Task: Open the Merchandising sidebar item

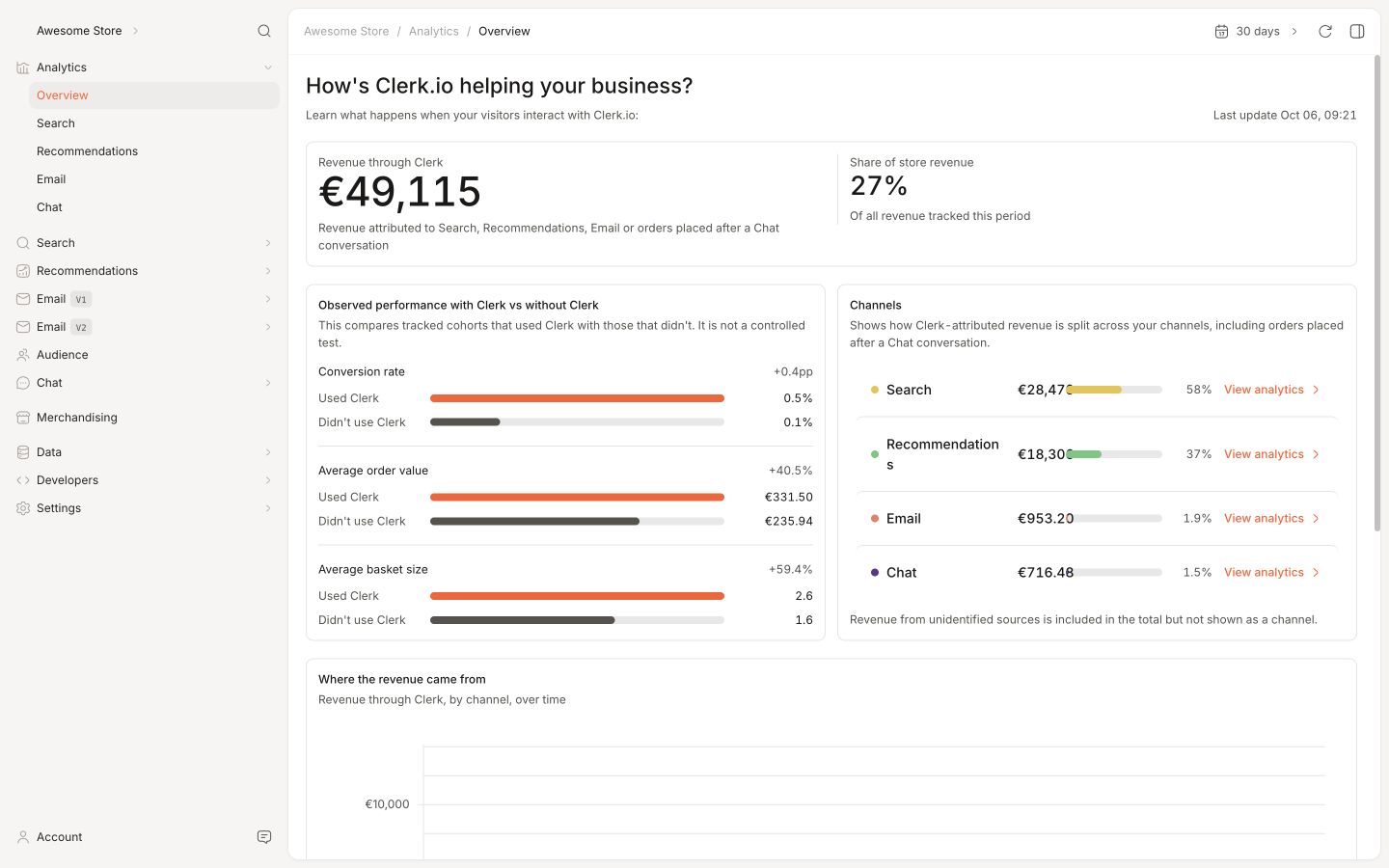Action: tap(145, 418)
